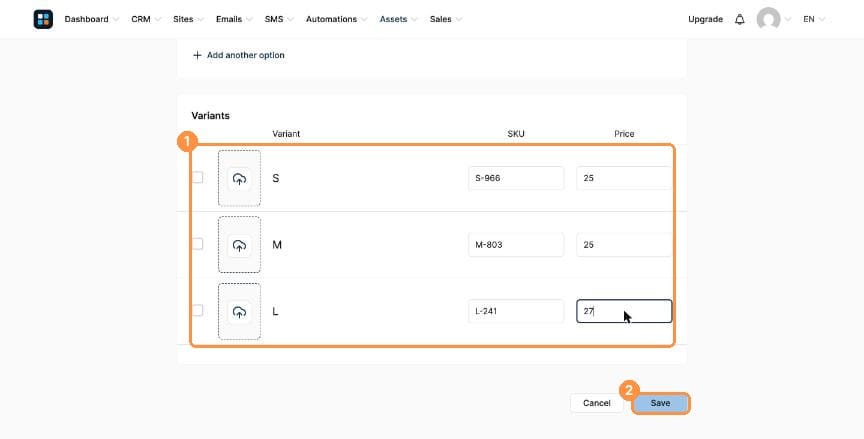The image size is (864, 439).
Task: Click the Variants heading
Action: 210,116
